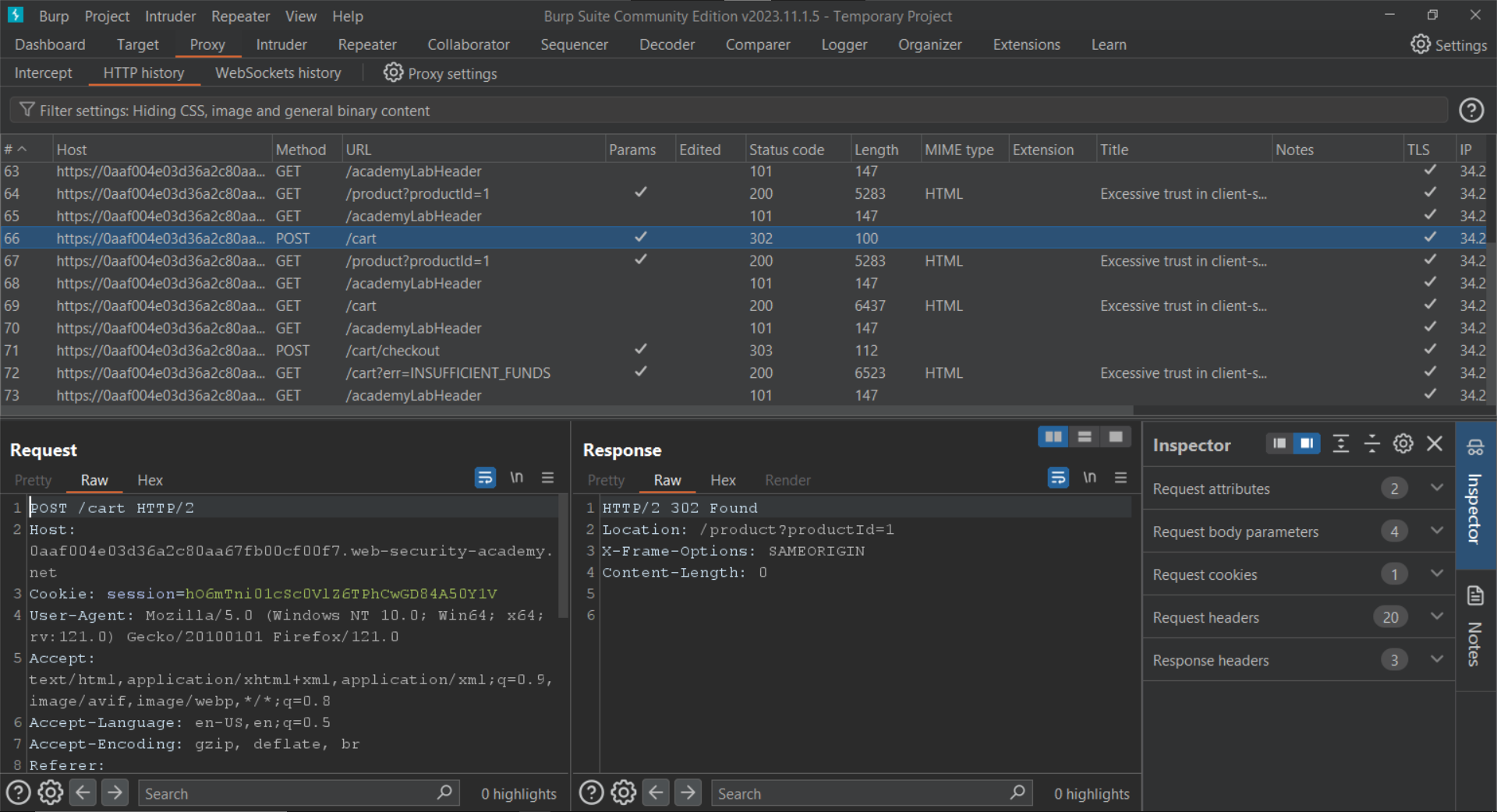
Task: Open Proxy settings gear
Action: 393,73
